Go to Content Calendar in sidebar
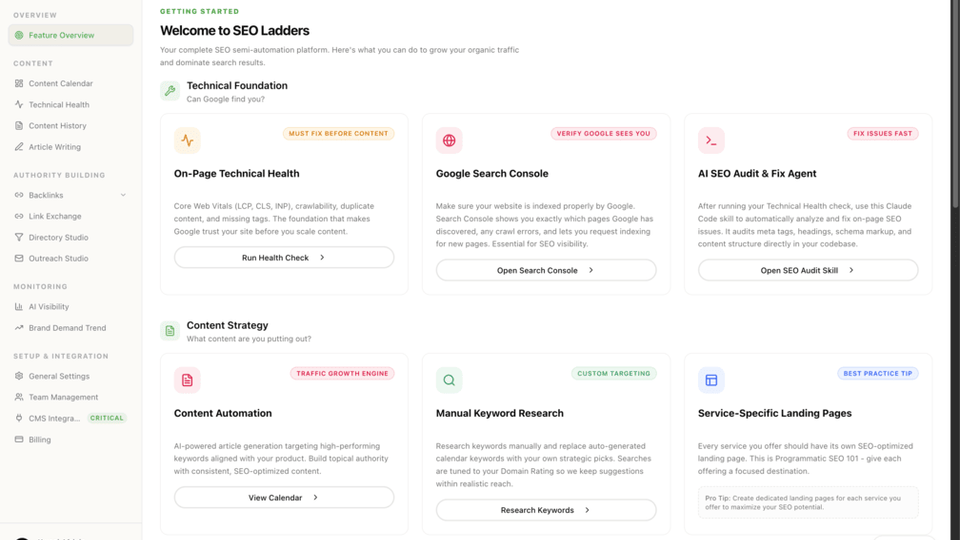 pos(60,84)
